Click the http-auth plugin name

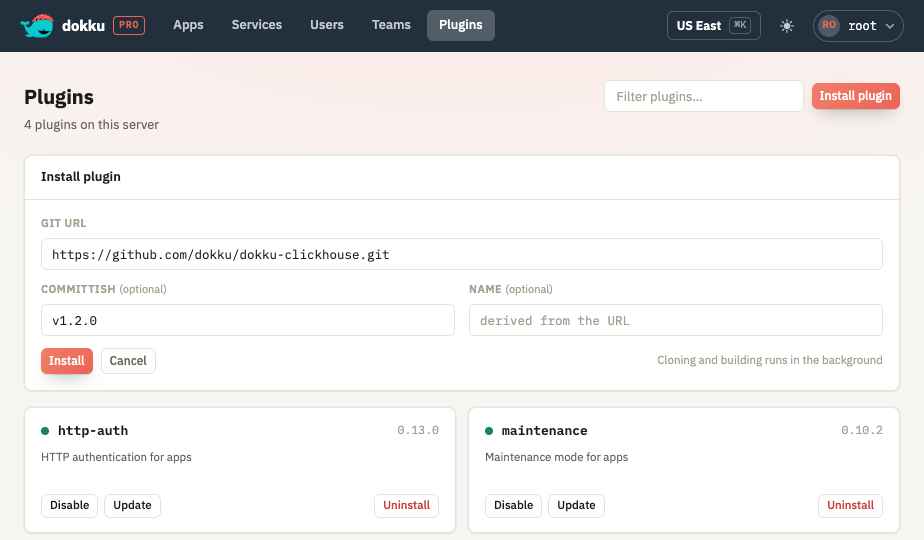tap(93, 431)
